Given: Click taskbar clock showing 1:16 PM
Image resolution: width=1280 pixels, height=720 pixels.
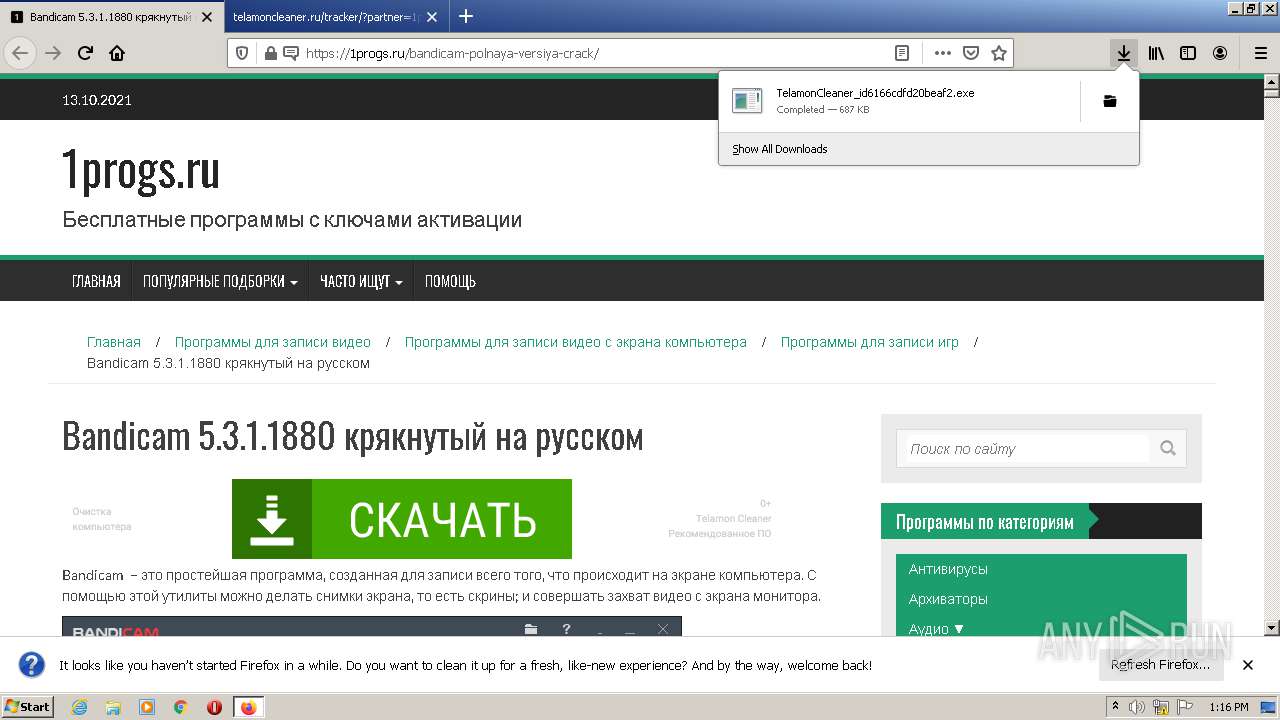Looking at the screenshot, I should (1229, 707).
